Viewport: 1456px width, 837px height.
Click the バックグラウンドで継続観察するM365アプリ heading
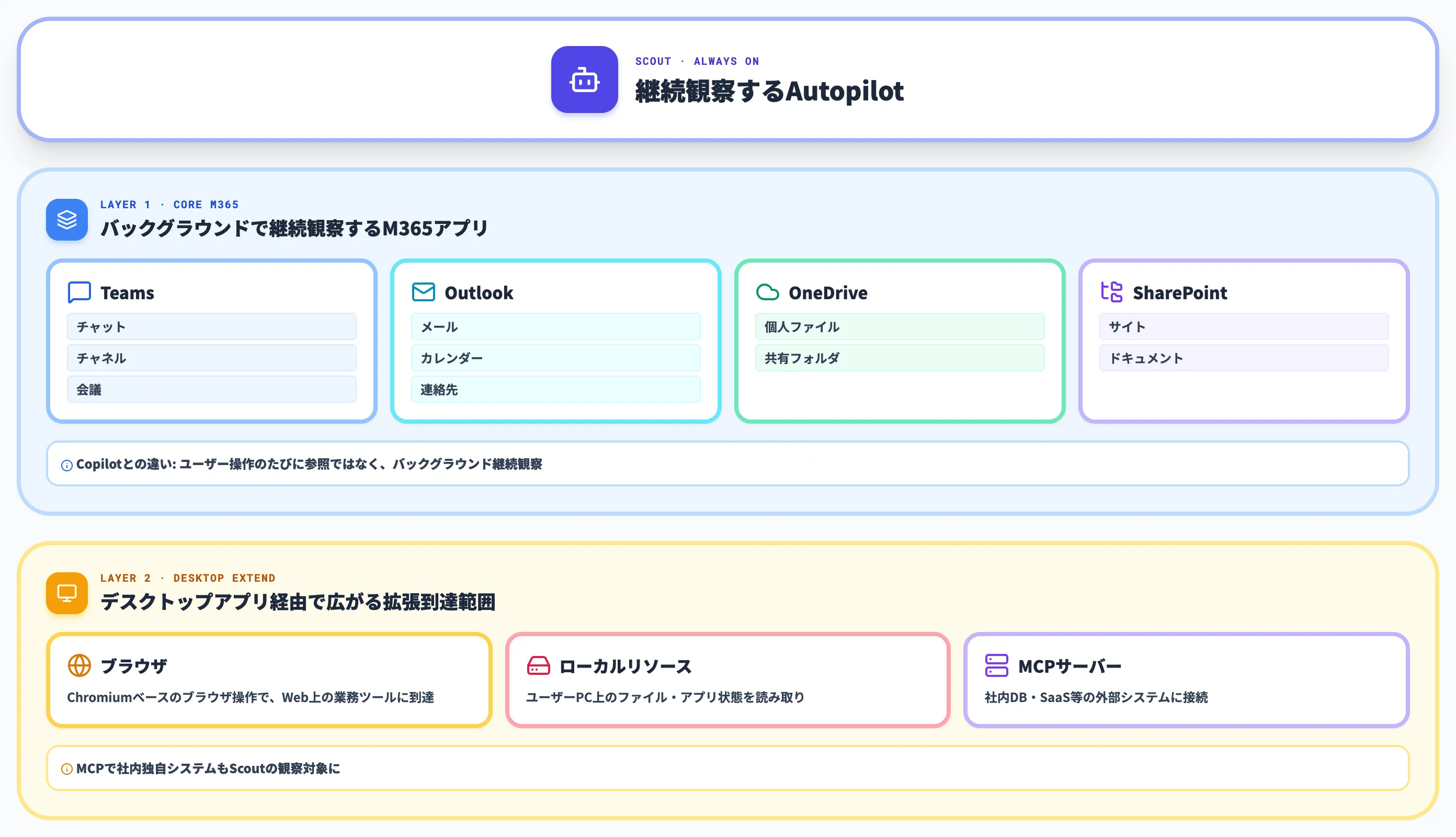pos(294,228)
